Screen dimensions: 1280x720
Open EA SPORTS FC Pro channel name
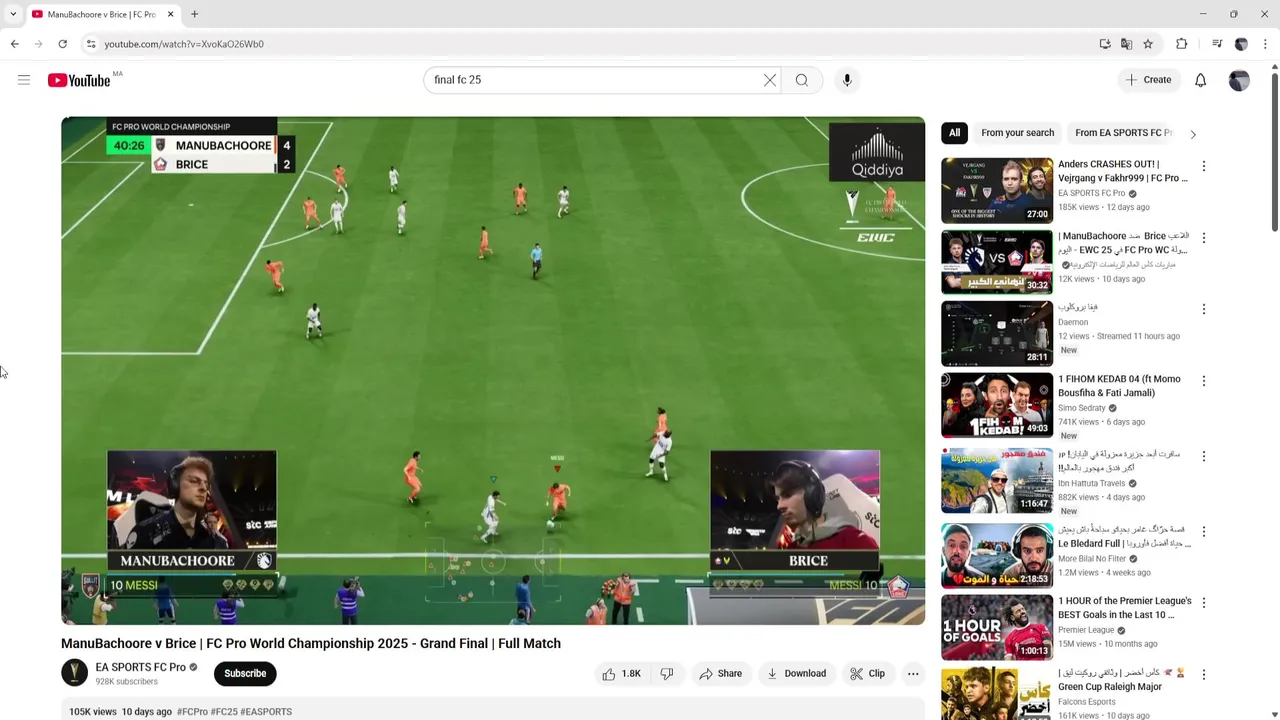[x=140, y=667]
